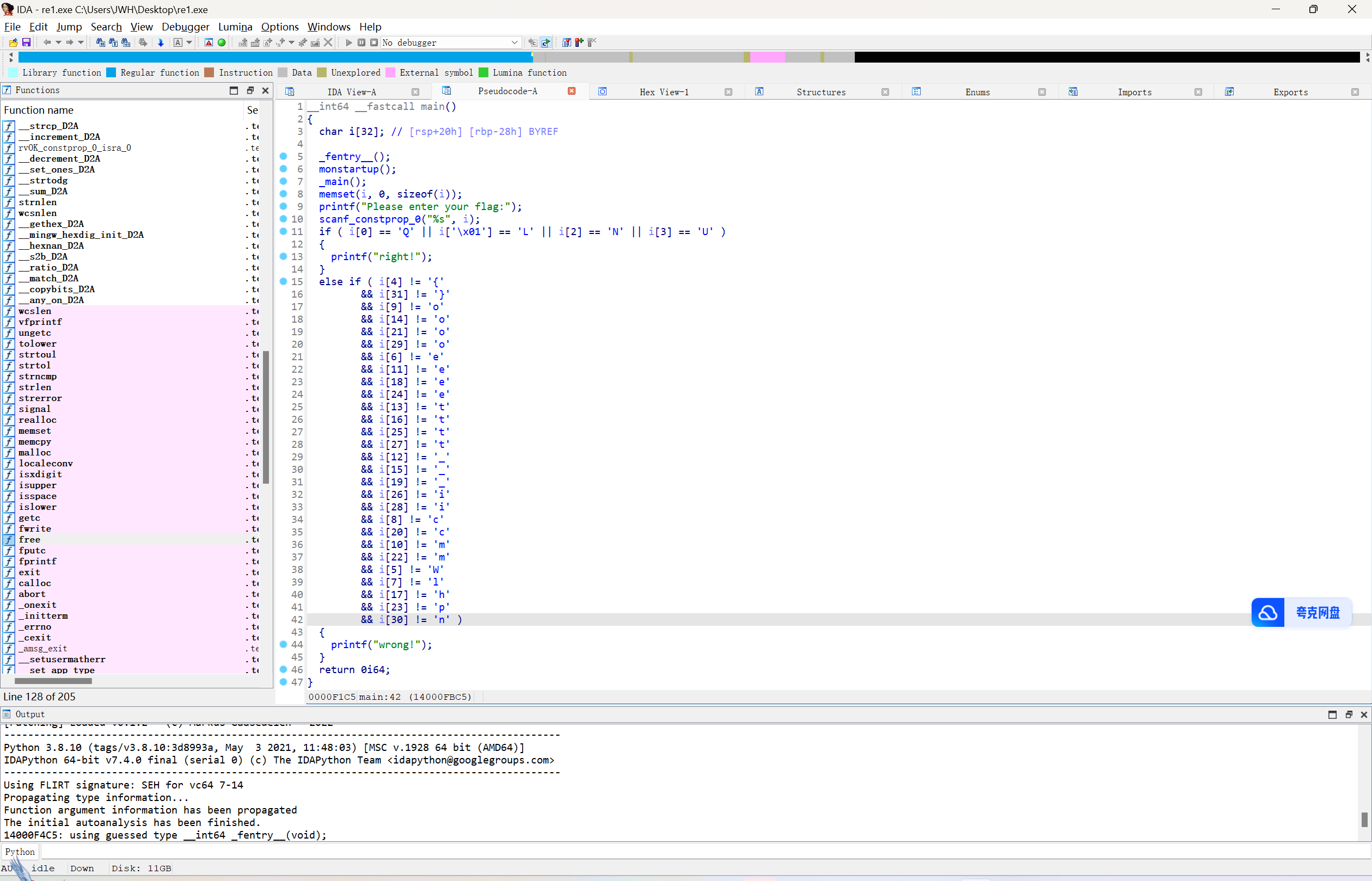Open the Options menu
The height and width of the screenshot is (881, 1372).
click(x=280, y=27)
